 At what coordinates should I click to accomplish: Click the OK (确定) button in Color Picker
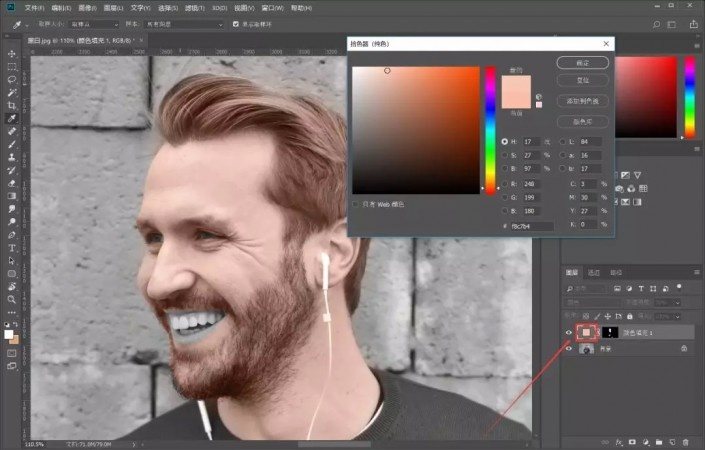pyautogui.click(x=582, y=62)
